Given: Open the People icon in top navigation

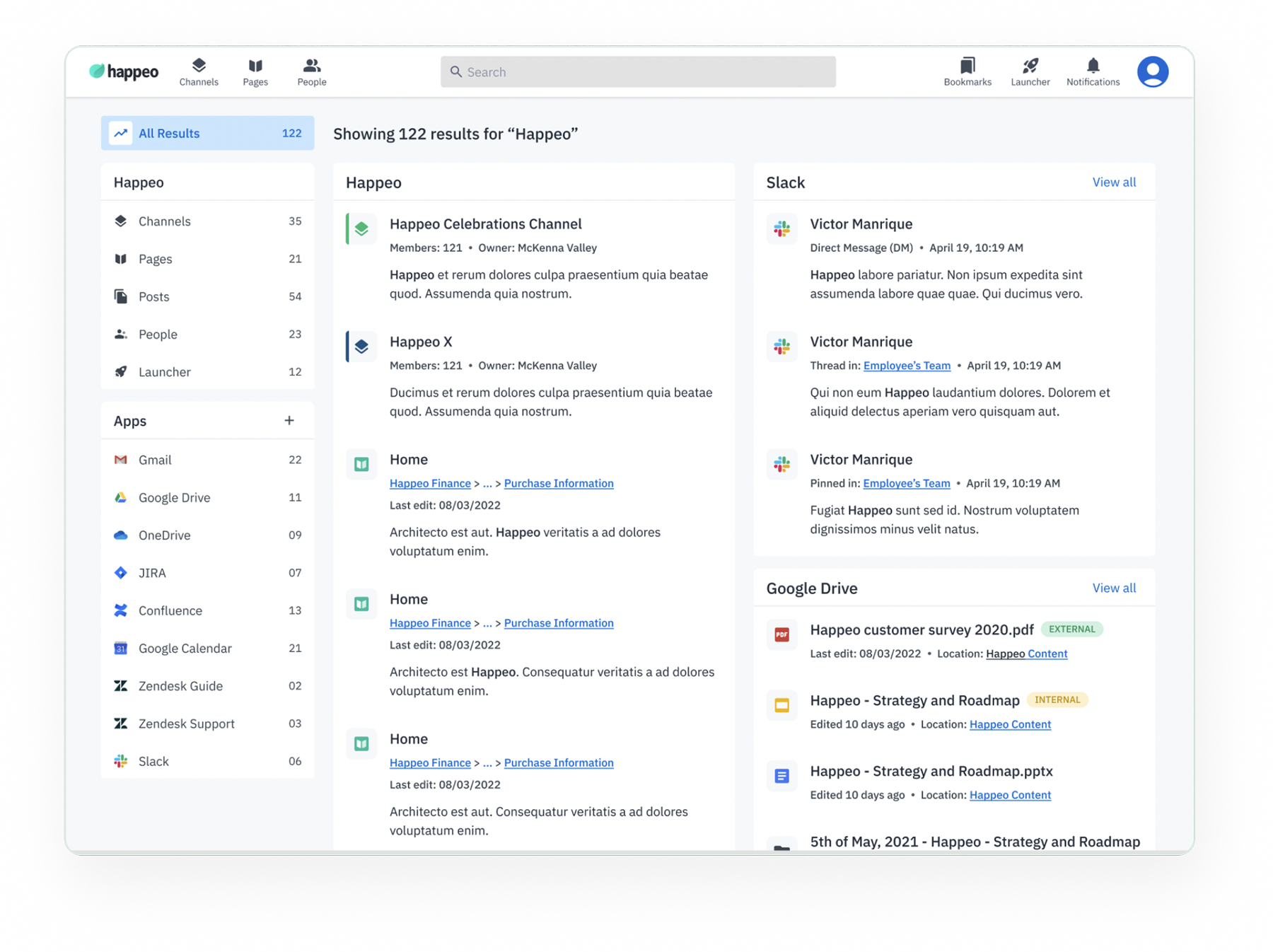Looking at the screenshot, I should tap(312, 71).
